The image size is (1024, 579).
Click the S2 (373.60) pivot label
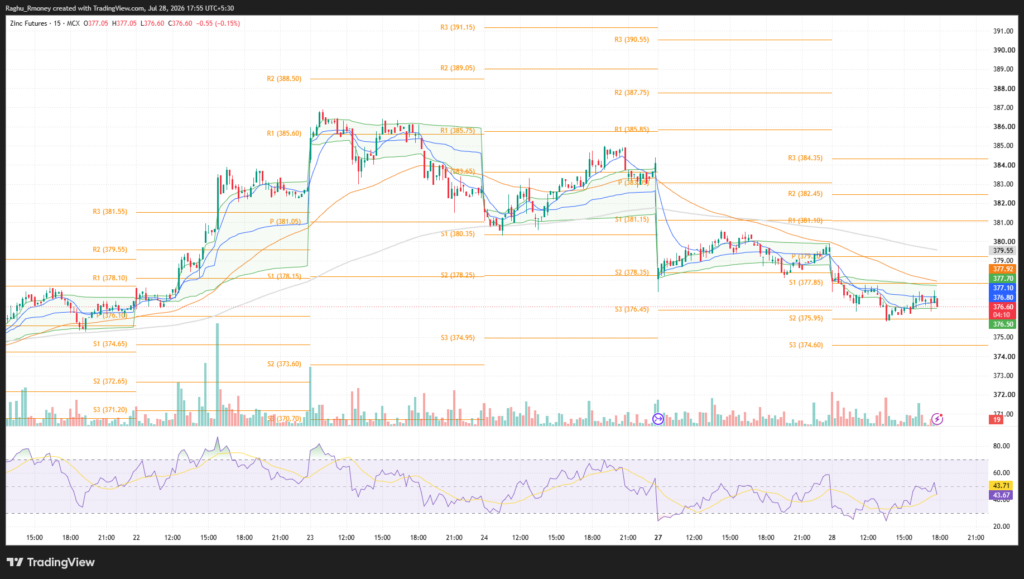[x=284, y=364]
